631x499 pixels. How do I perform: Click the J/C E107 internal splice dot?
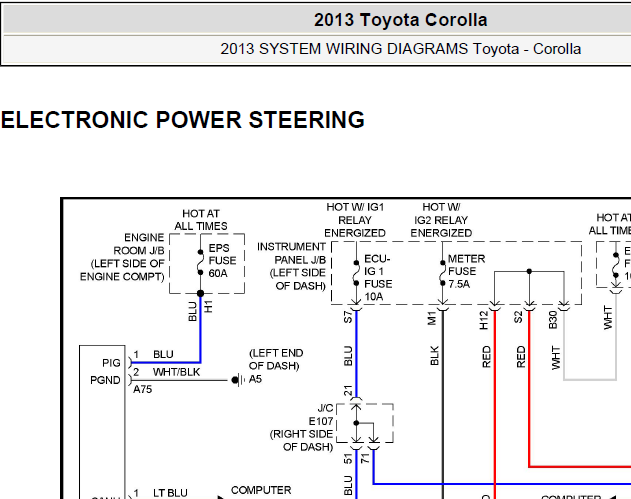[x=356, y=423]
